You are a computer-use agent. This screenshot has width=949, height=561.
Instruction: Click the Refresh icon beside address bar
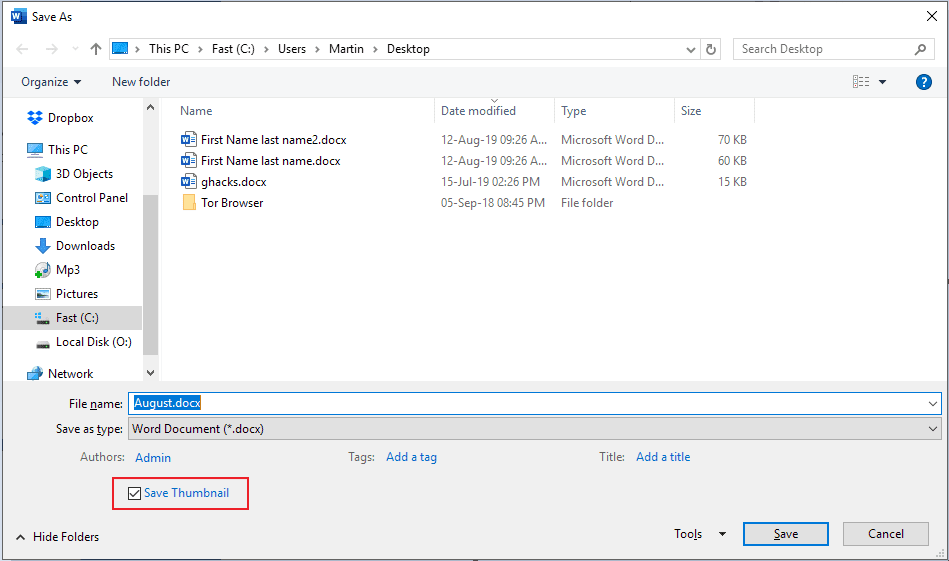711,49
